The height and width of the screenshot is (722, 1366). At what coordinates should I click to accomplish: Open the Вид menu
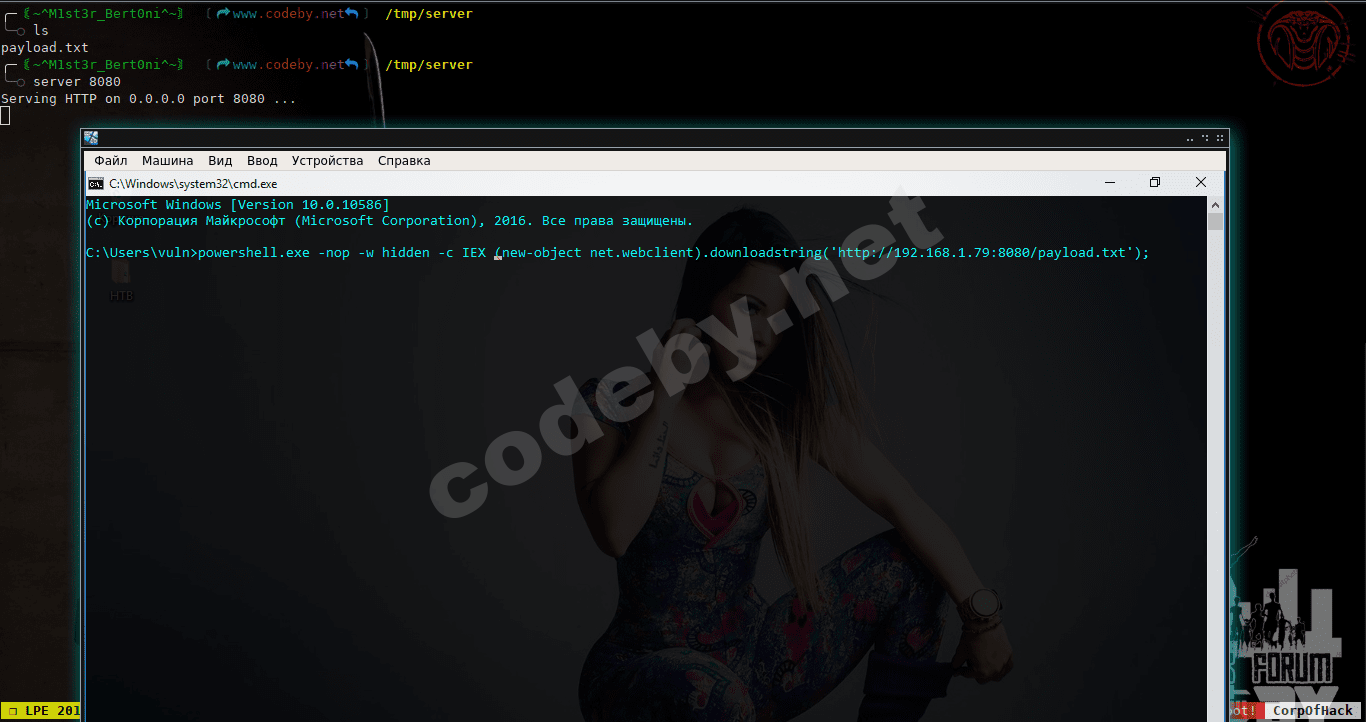220,161
